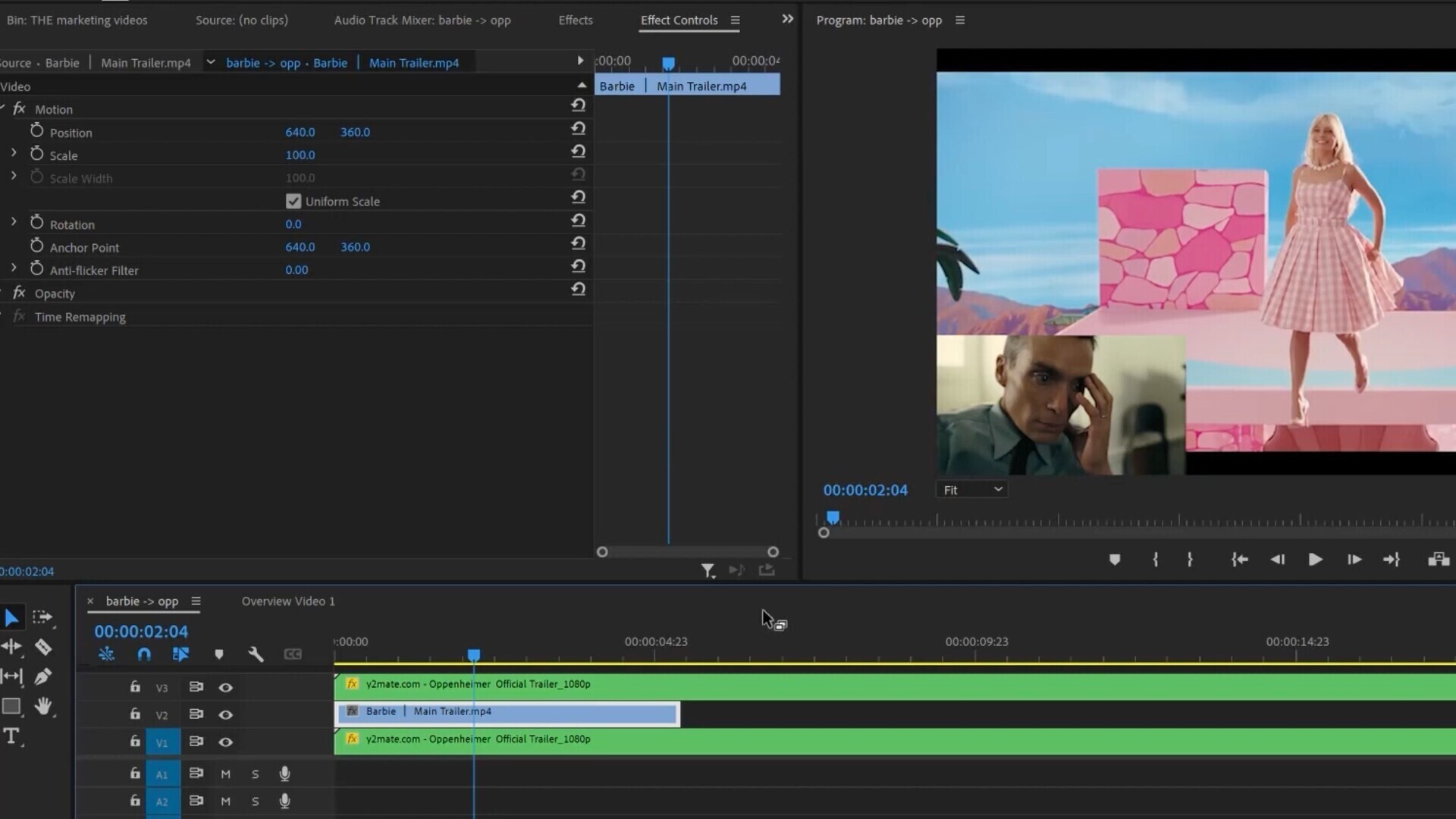Toggle V2 track output eye
This screenshot has width=1456, height=819.
[x=225, y=714]
